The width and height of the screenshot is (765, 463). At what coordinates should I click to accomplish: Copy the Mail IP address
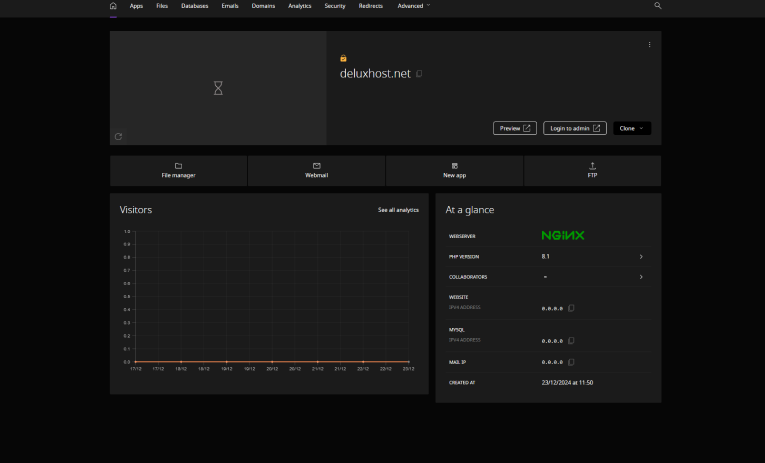(571, 362)
